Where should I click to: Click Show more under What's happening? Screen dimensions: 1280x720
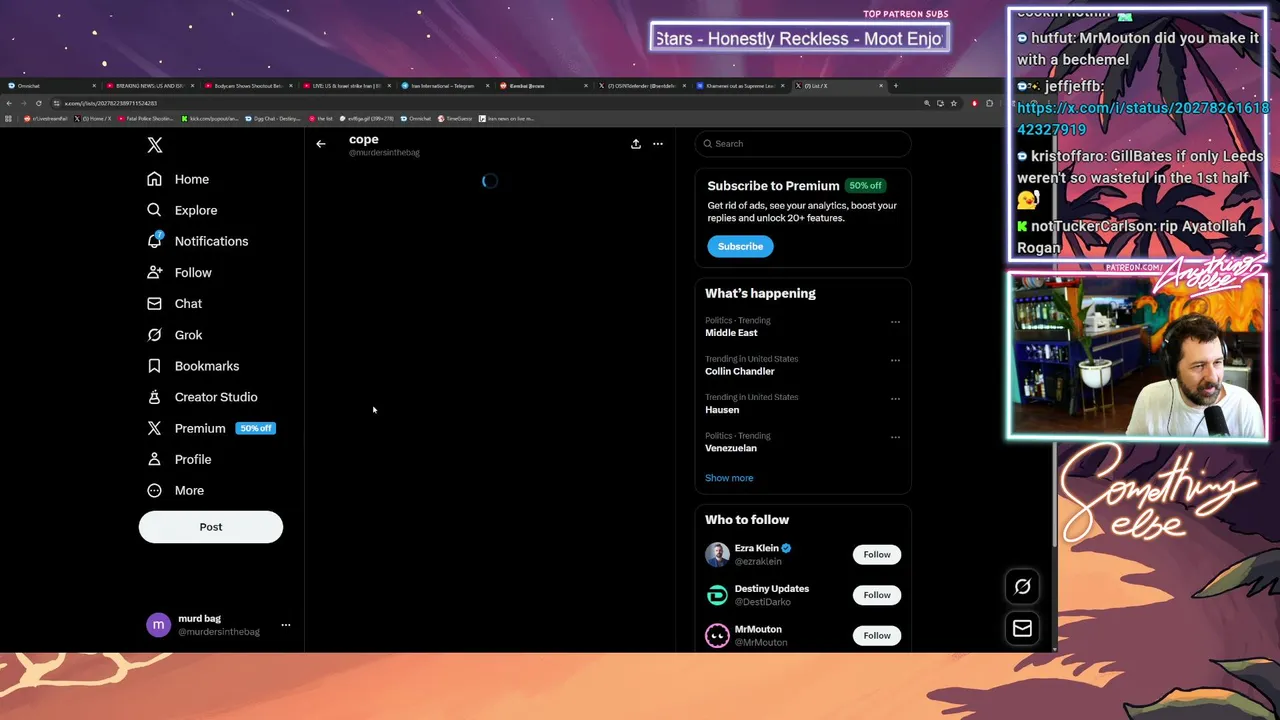[x=729, y=478]
